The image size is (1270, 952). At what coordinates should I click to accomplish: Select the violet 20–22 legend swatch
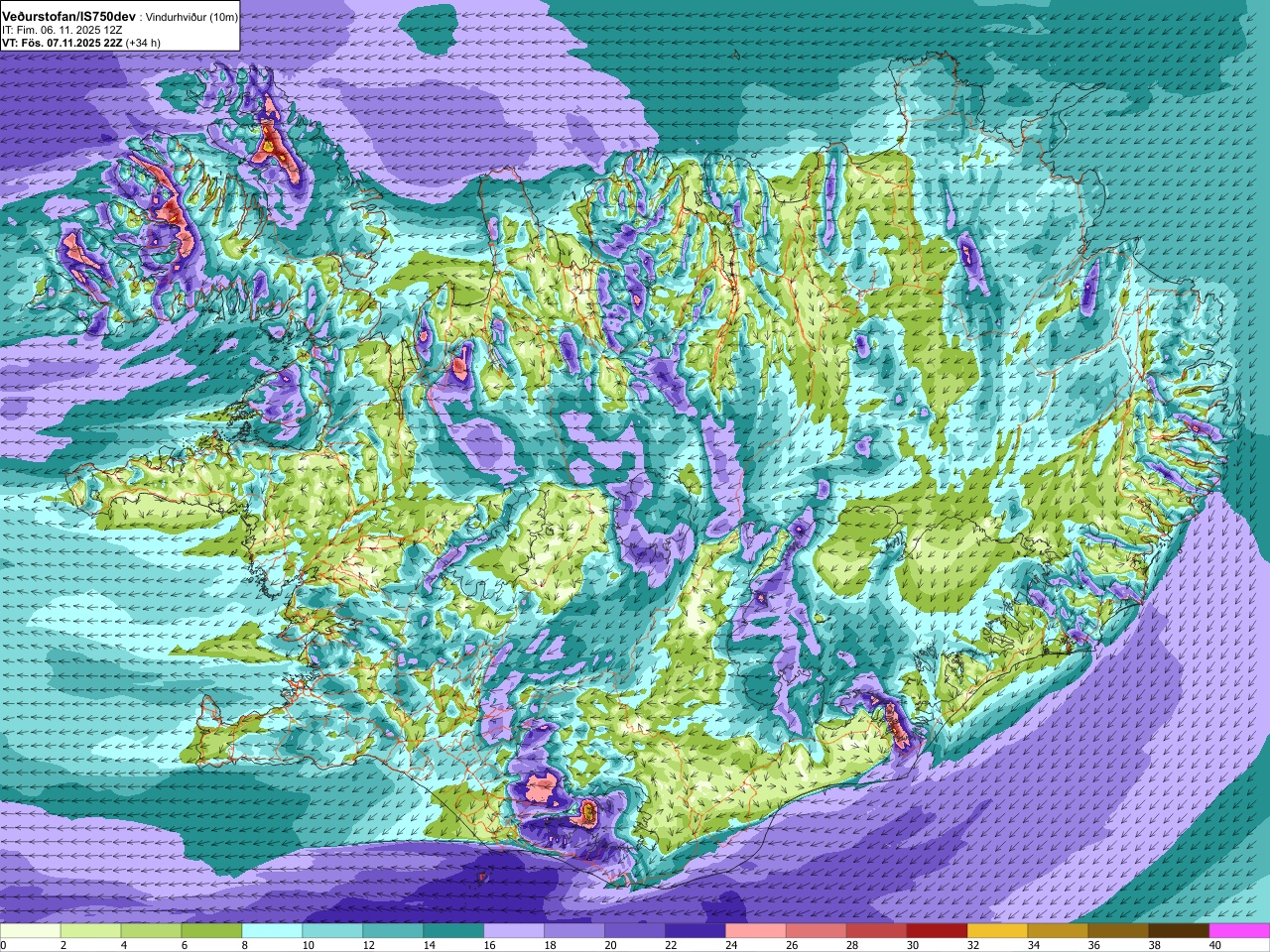(x=636, y=932)
